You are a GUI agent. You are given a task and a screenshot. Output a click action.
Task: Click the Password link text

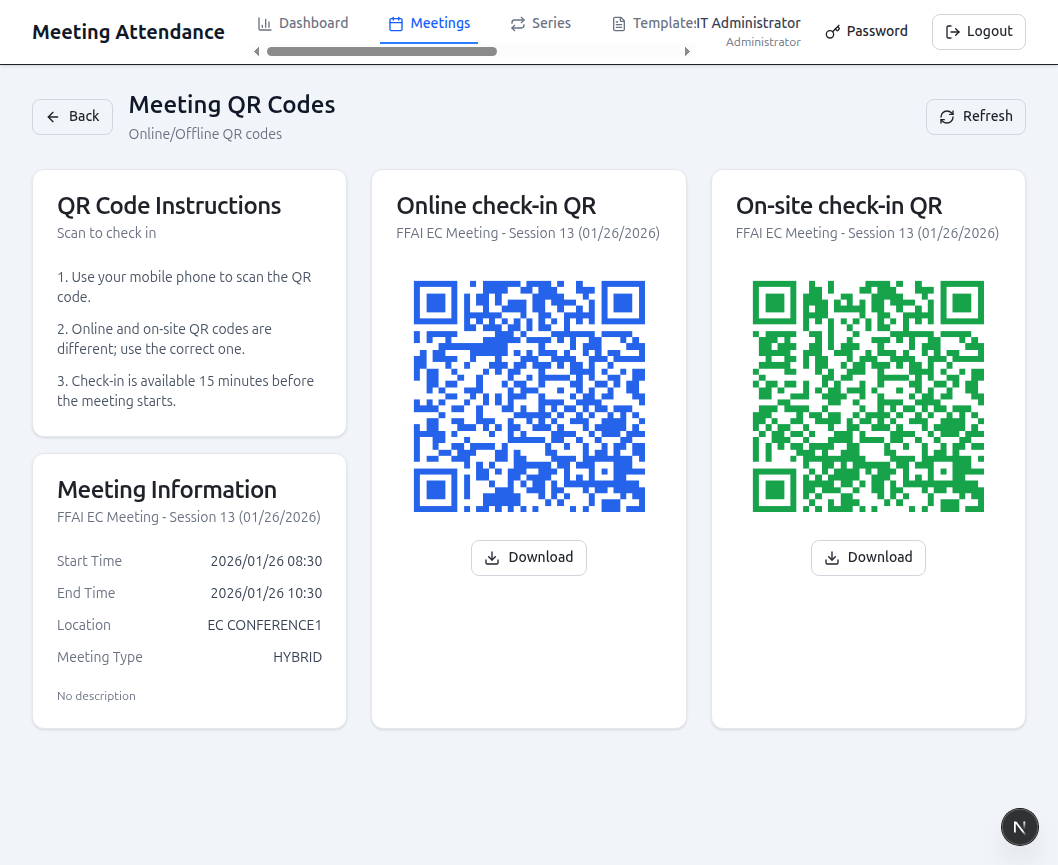[x=877, y=32]
